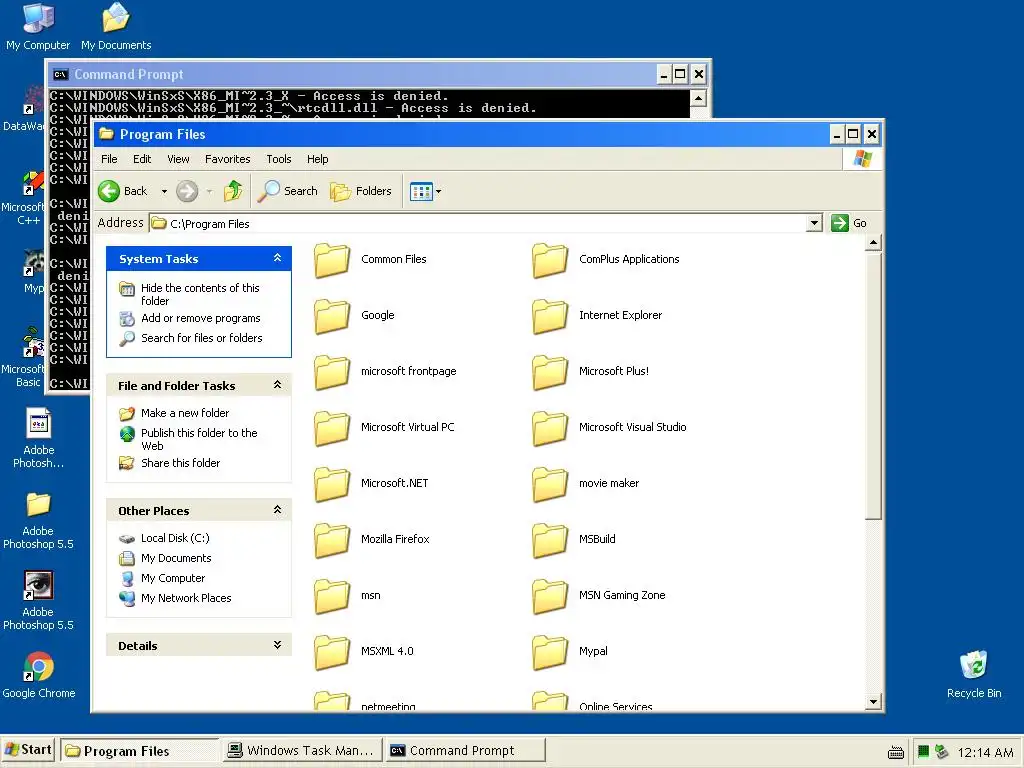Select the Google folder icon
Screen dimensions: 1024x768
[332, 316]
